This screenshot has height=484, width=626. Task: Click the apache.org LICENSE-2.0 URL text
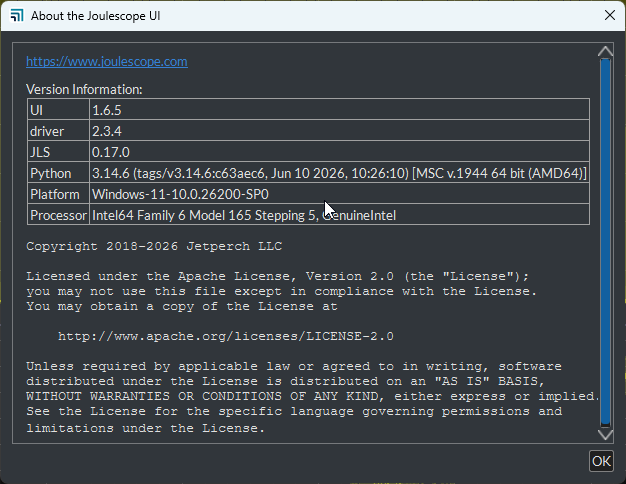[226, 336]
